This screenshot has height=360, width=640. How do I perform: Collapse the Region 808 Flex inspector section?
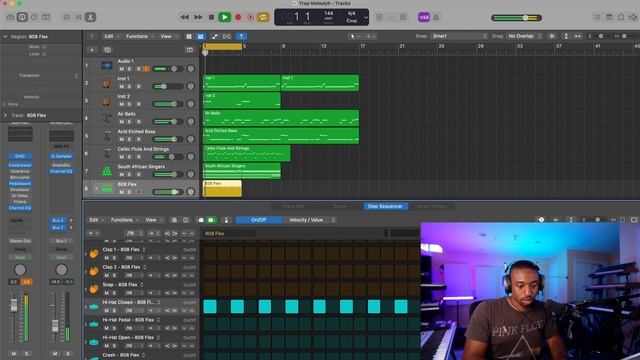pos(5,37)
